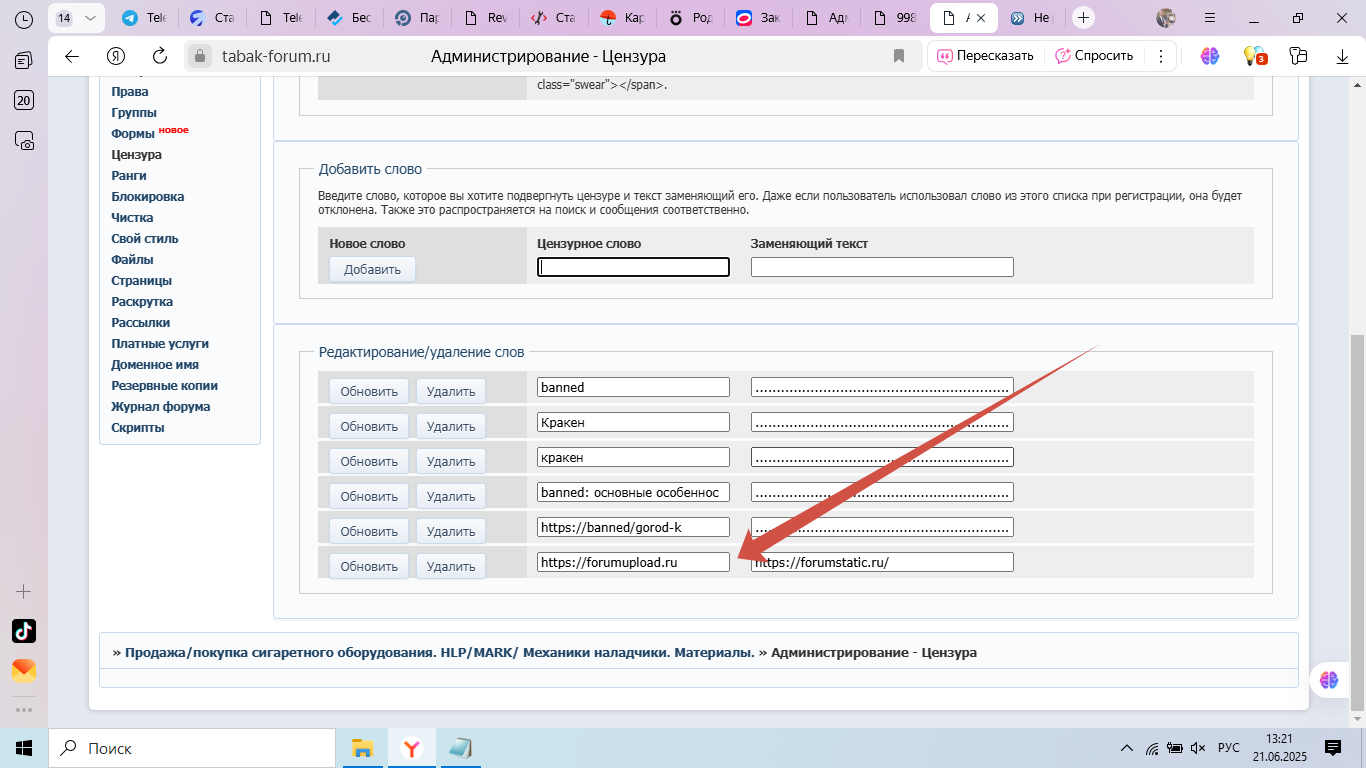Open Yandex Browser taskbar icon
This screenshot has width=1366, height=768.
tap(411, 748)
